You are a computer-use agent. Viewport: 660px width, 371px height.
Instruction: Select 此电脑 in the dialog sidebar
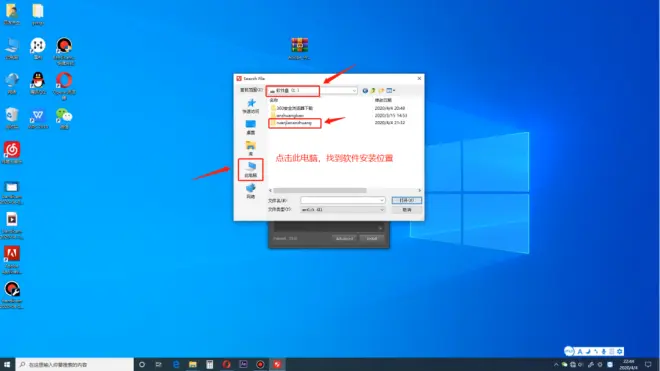tap(250, 169)
